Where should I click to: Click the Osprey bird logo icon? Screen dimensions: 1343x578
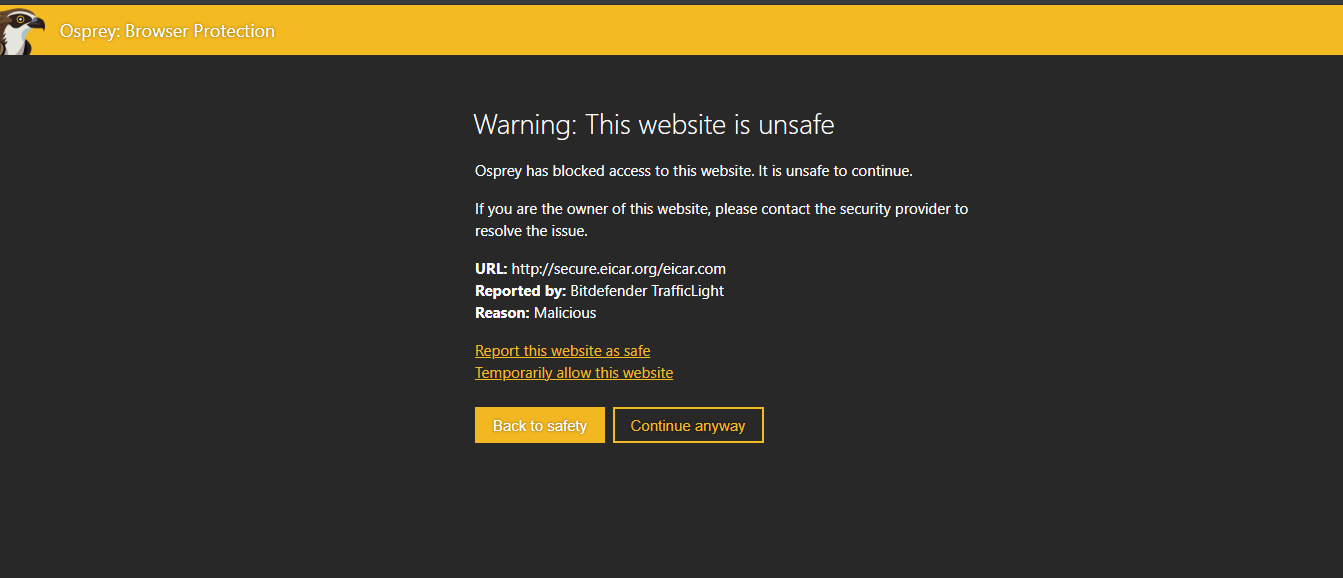click(22, 31)
